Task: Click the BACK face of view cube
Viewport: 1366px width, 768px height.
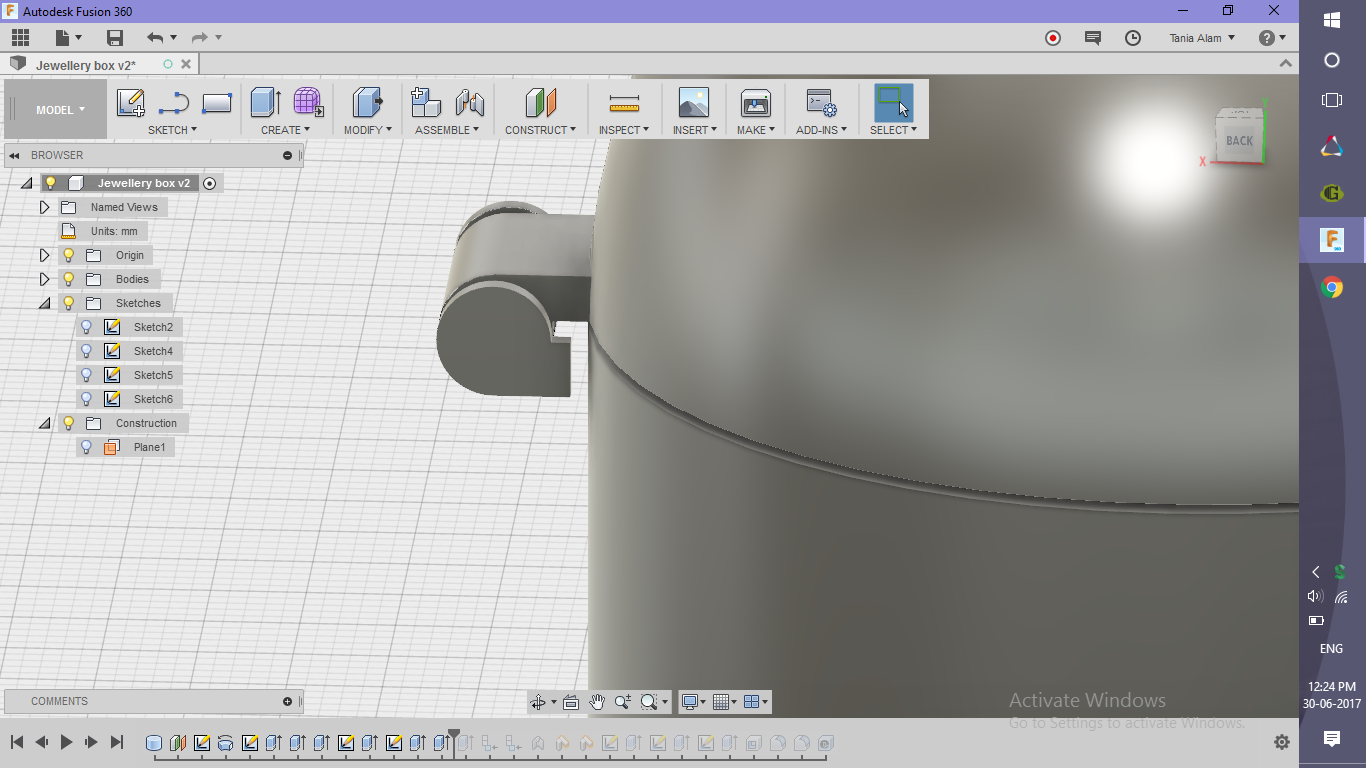Action: (x=1239, y=141)
